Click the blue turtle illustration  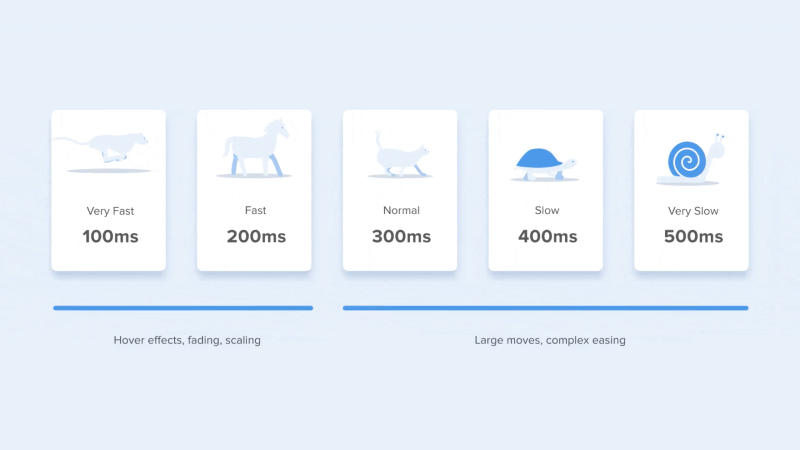(545, 164)
